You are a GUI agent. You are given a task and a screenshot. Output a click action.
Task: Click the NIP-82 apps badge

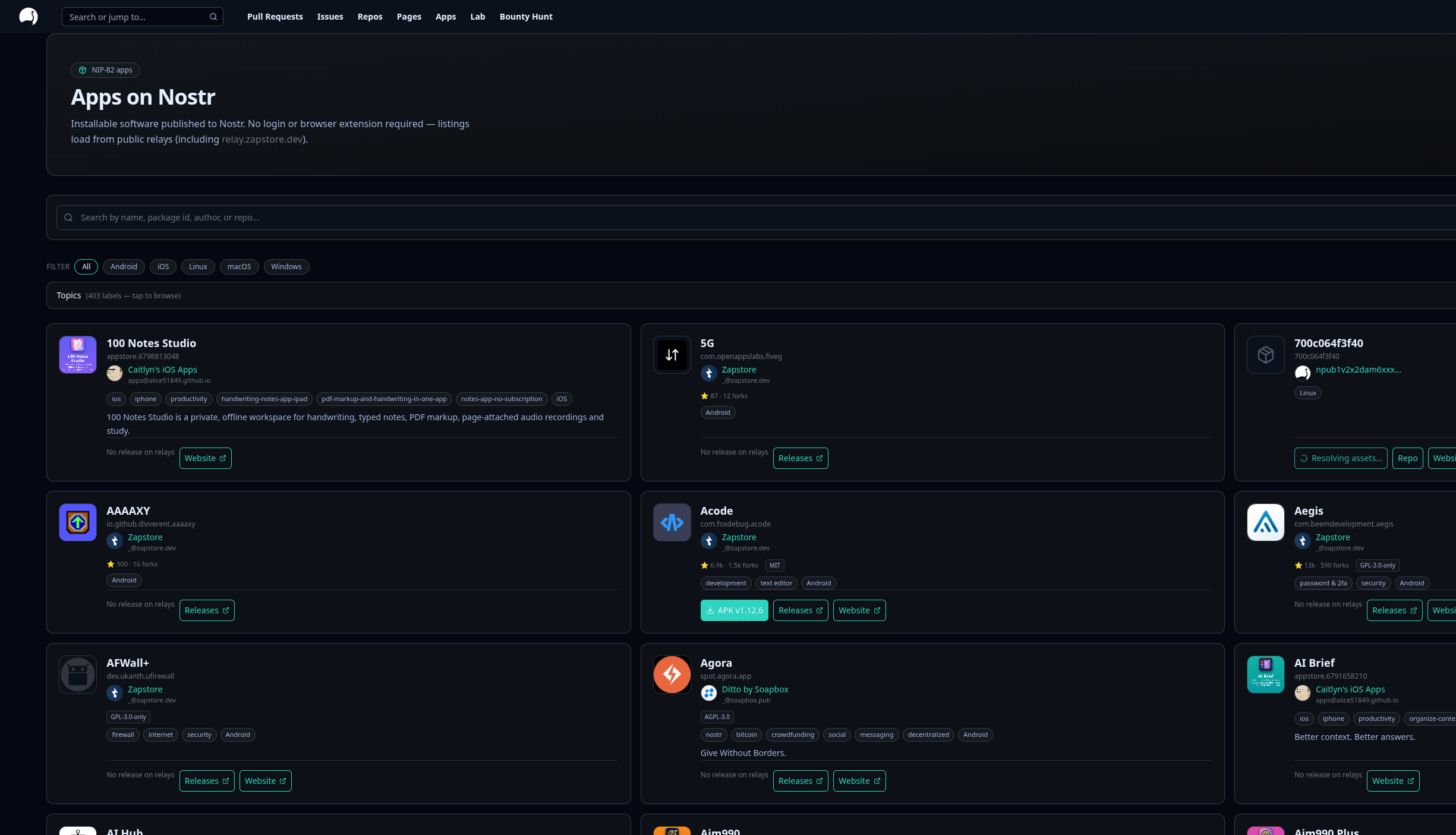tap(106, 70)
